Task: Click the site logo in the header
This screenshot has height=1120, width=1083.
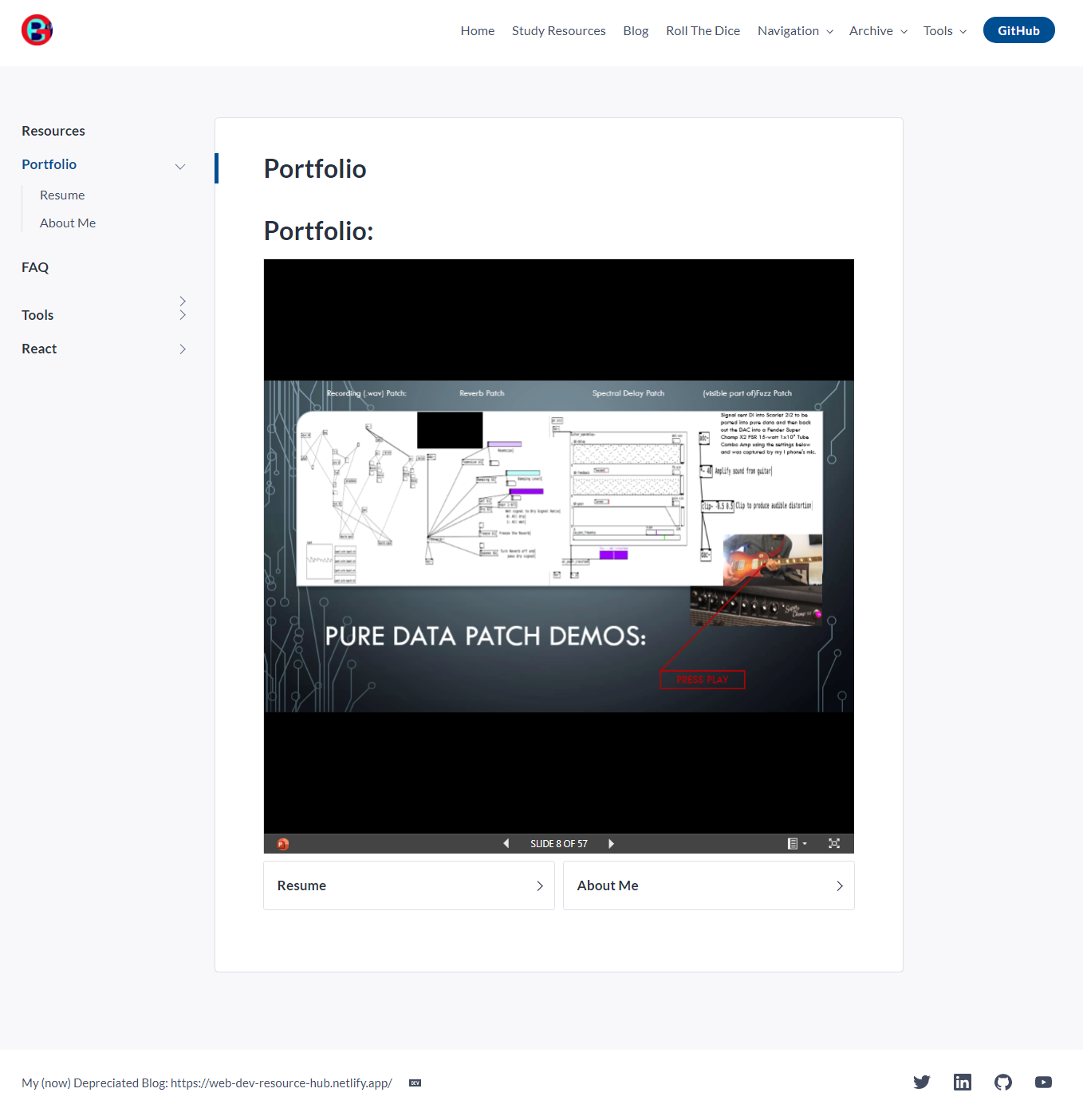Action: coord(37,30)
